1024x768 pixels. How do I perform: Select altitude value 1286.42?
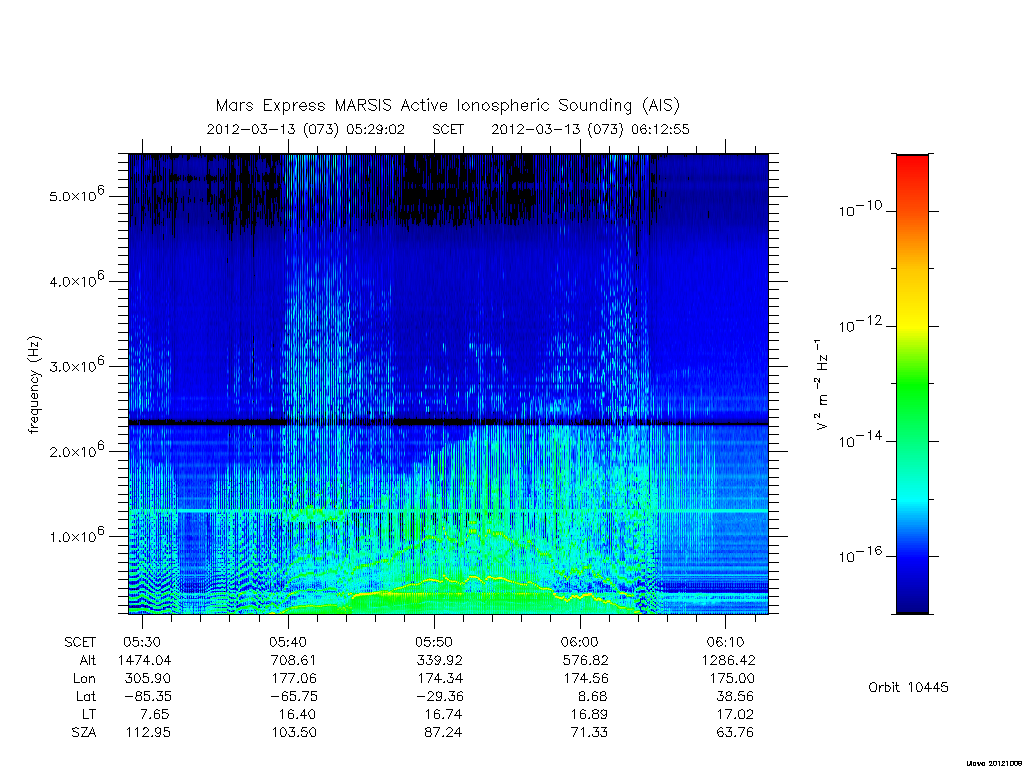tap(728, 660)
